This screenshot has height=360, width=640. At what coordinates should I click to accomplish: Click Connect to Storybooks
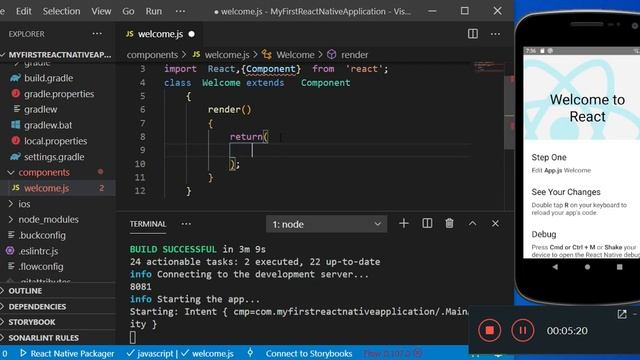(x=309, y=353)
